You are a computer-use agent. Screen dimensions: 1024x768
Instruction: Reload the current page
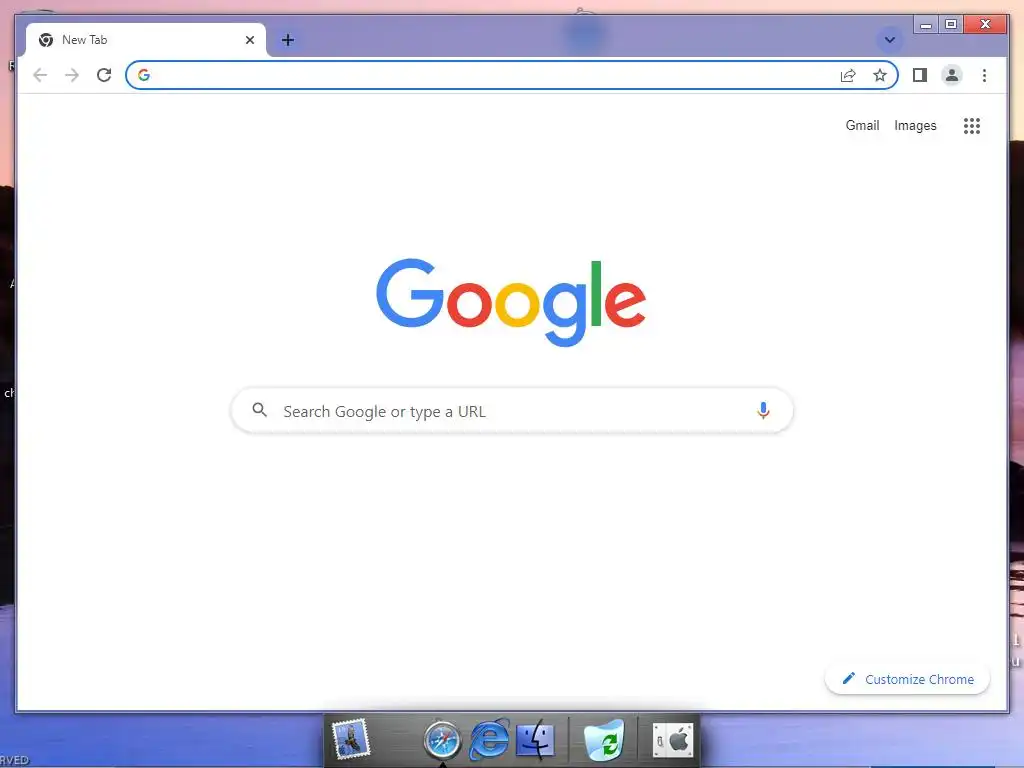coord(104,75)
